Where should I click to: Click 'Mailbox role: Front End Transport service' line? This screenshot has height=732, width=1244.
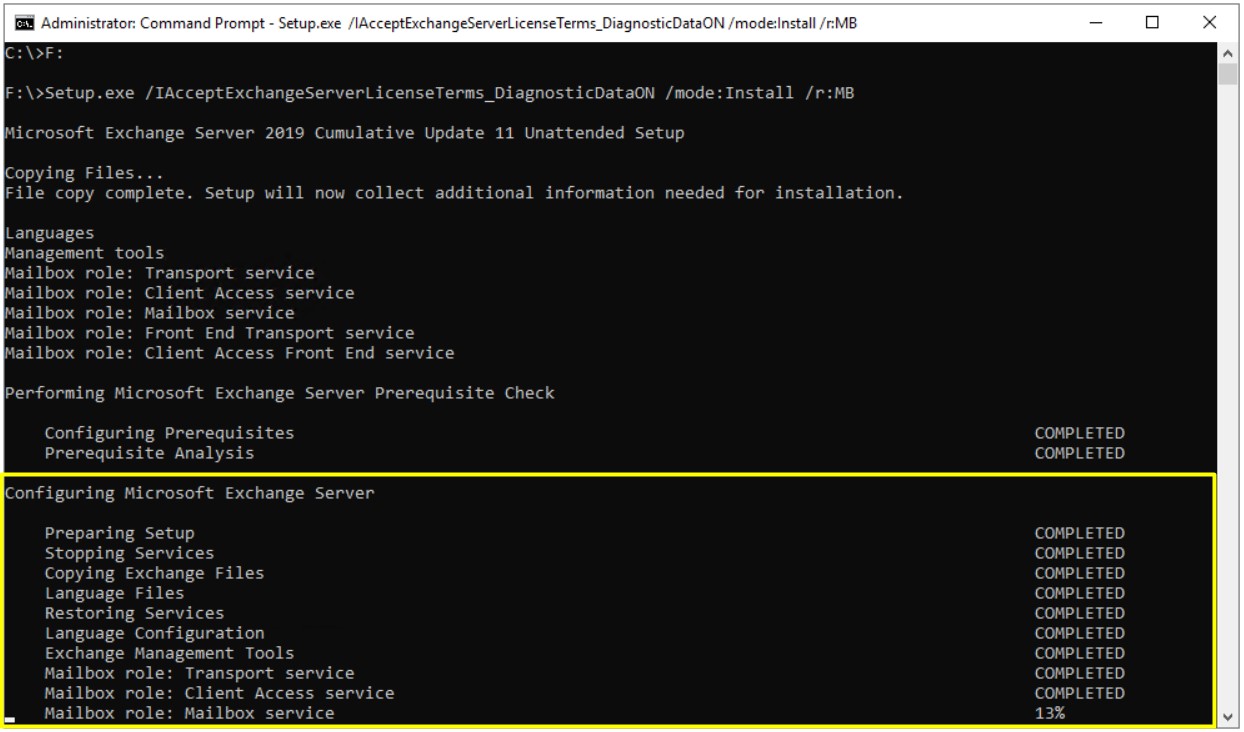[x=210, y=332]
